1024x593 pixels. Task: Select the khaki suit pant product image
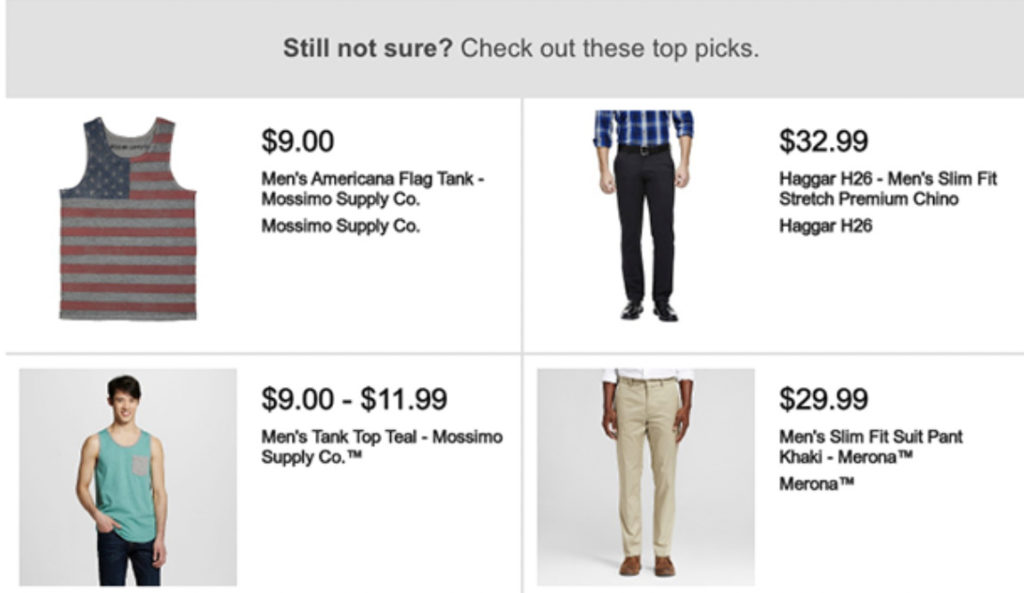tap(645, 477)
